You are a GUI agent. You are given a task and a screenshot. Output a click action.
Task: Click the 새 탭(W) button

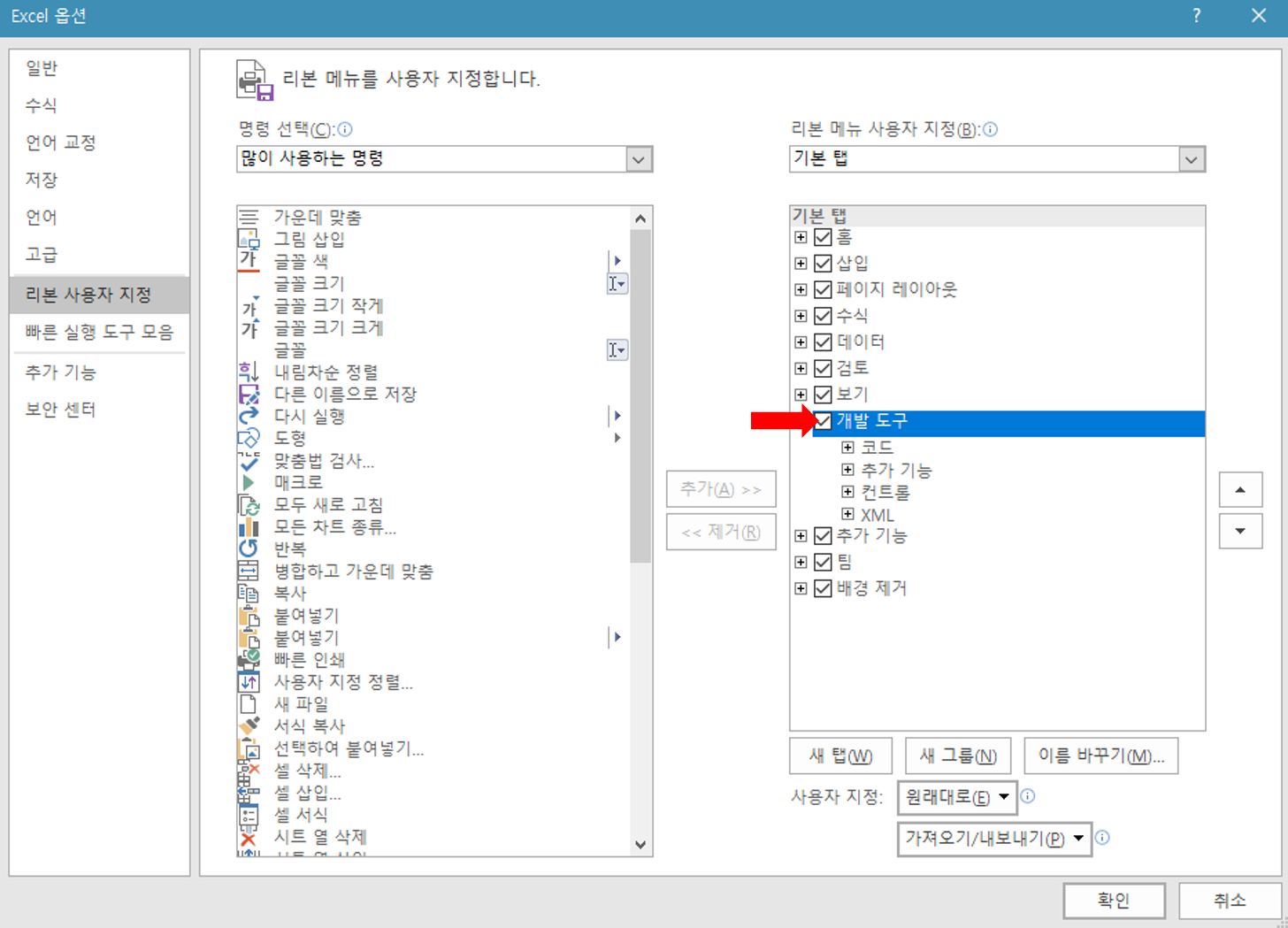pos(839,755)
